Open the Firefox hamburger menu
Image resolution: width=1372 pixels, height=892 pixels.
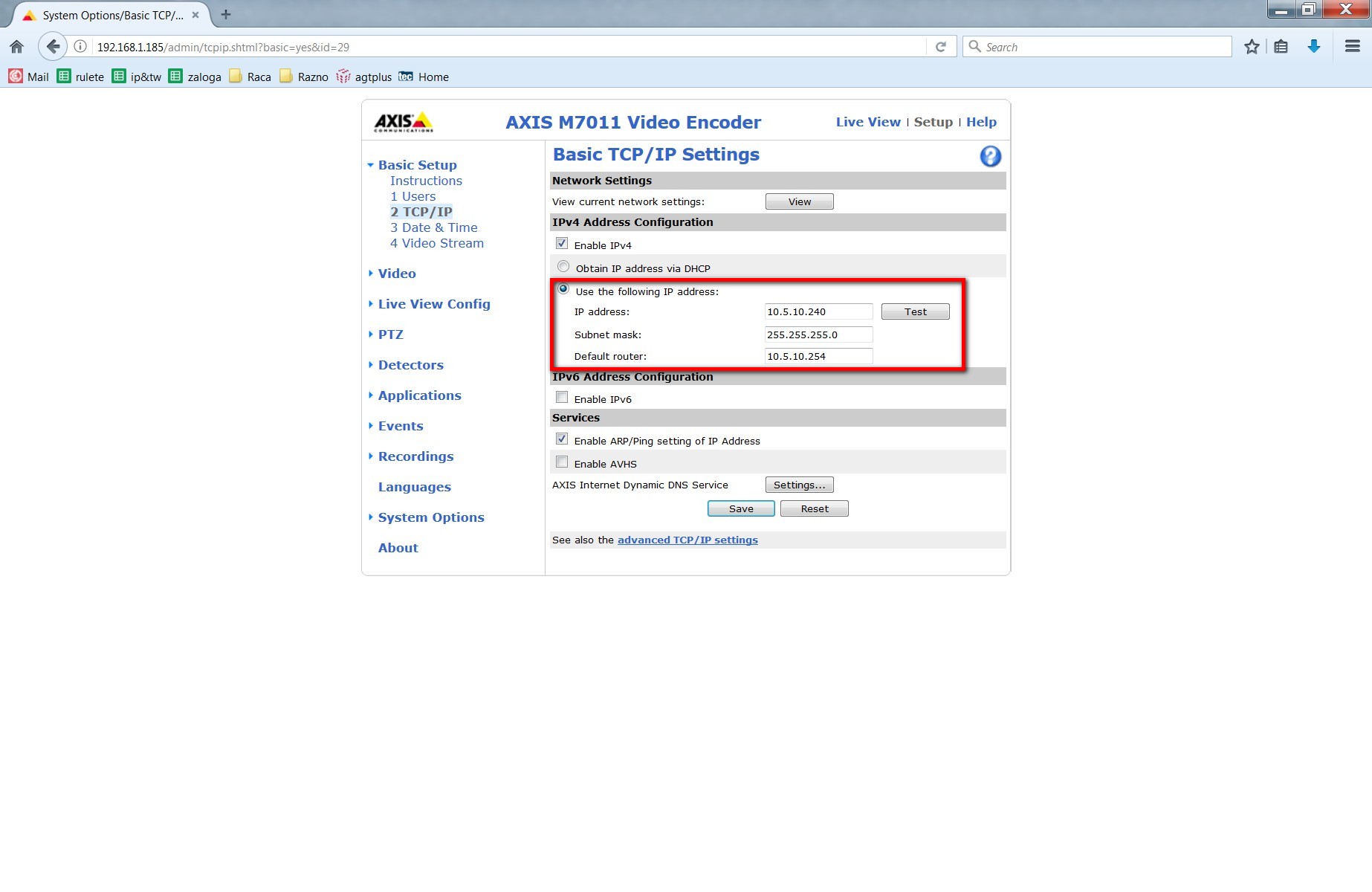tap(1353, 47)
